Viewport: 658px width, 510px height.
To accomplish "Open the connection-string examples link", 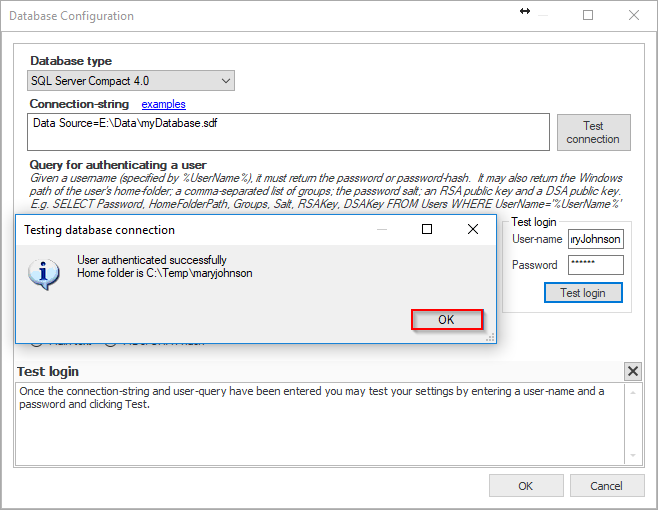I will coord(163,104).
